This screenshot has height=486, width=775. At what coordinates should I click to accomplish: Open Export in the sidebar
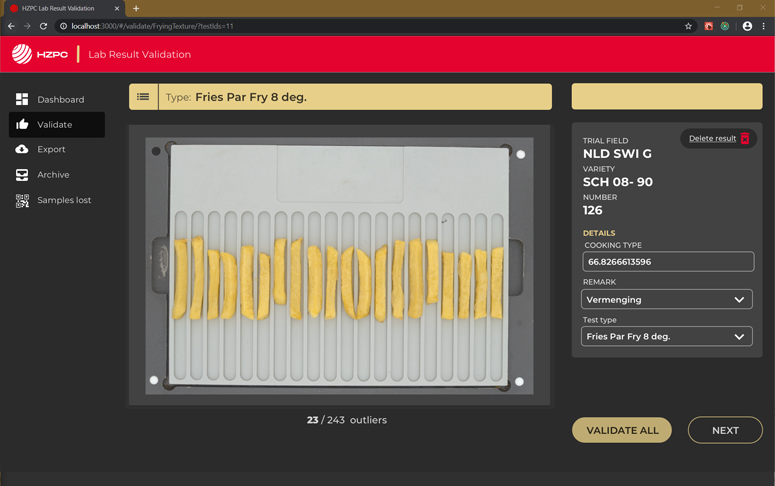tap(57, 149)
